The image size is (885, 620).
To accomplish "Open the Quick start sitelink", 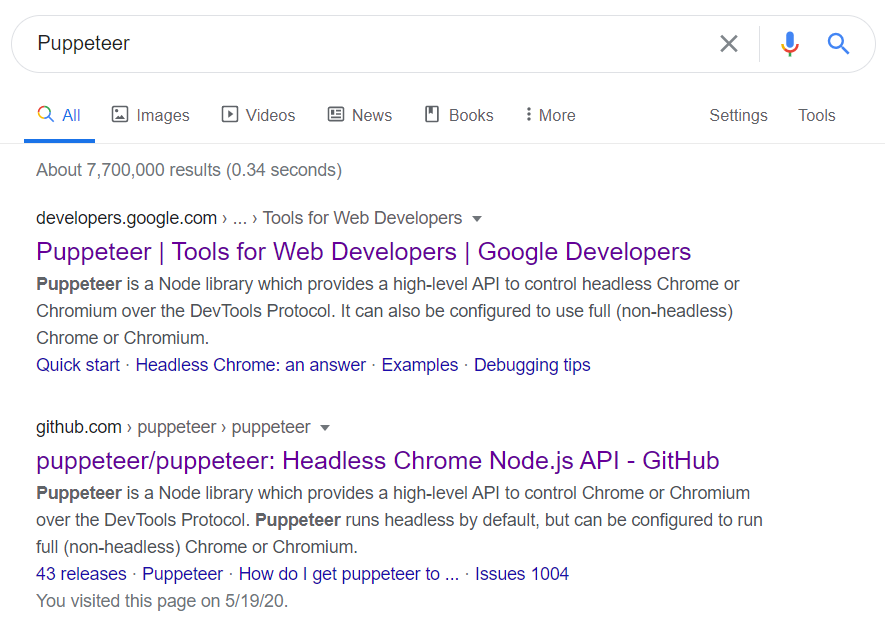I will click(77, 364).
